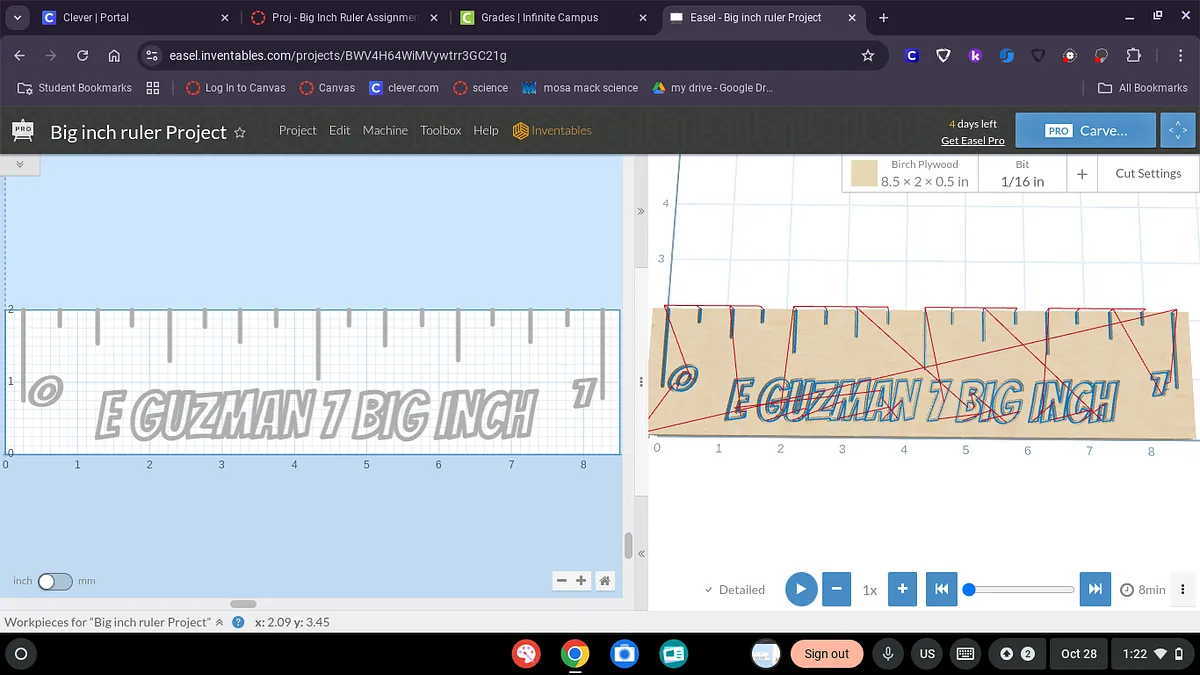The width and height of the screenshot is (1200, 675).
Task: Rewind simulation to the start
Action: point(941,589)
